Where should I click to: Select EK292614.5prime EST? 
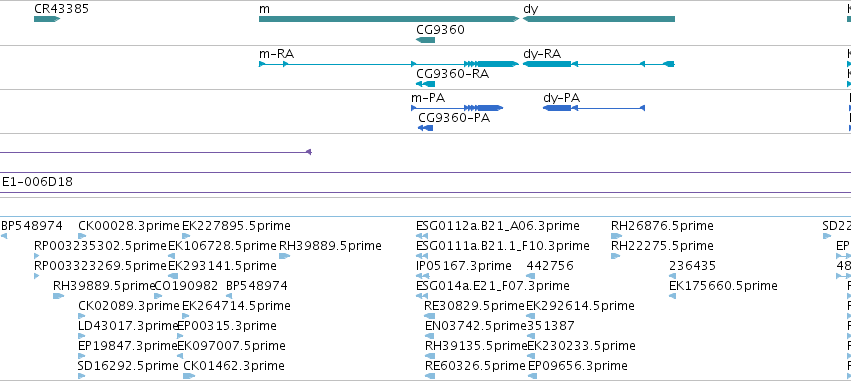(580, 306)
